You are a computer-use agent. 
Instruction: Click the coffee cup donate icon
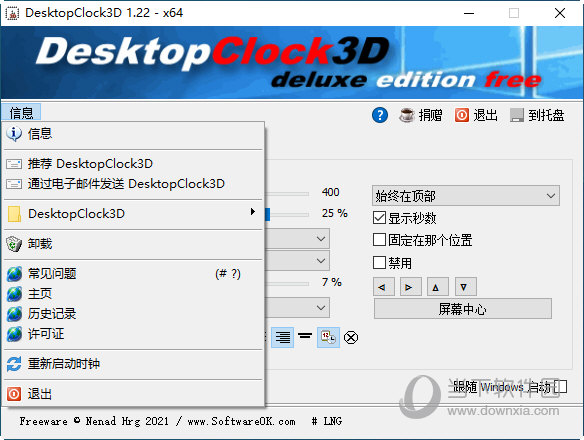coord(407,115)
